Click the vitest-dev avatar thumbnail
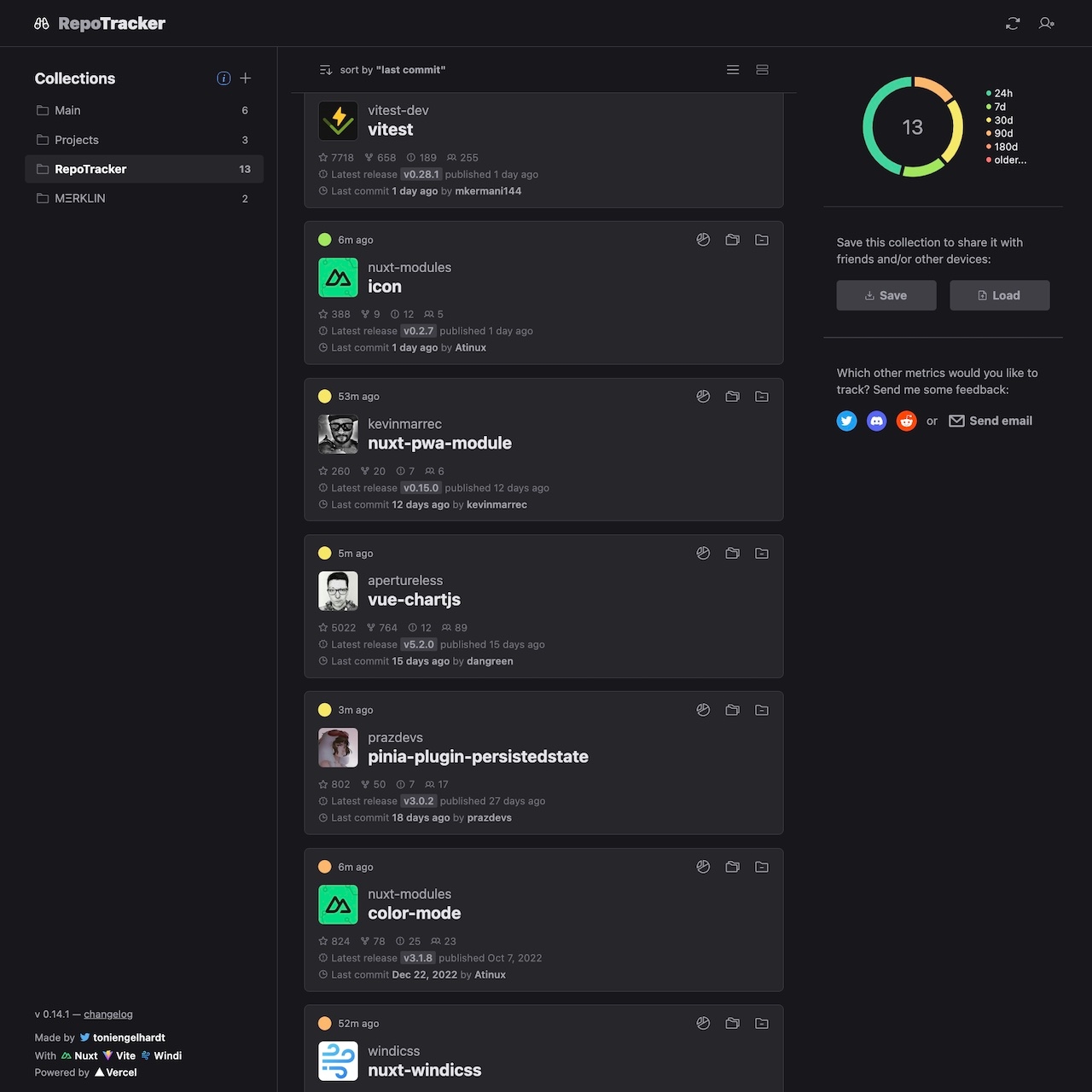Viewport: 1092px width, 1092px height. [x=338, y=120]
